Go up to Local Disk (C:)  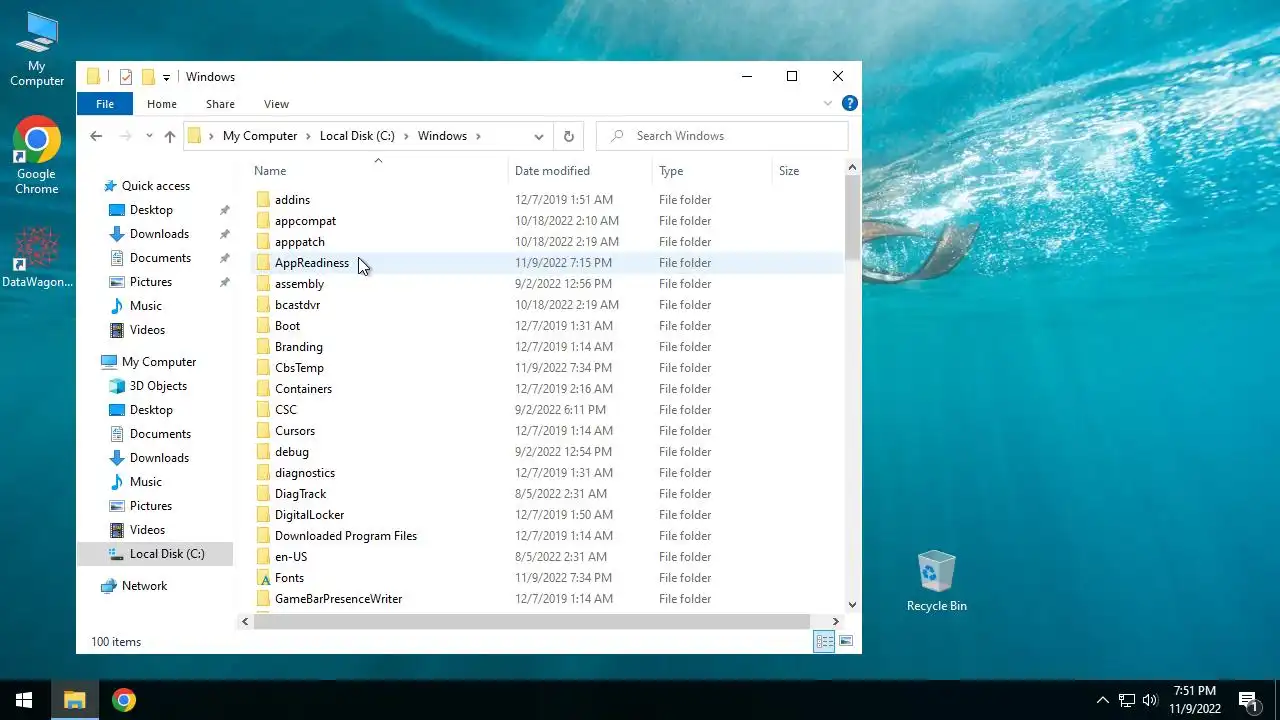click(169, 136)
